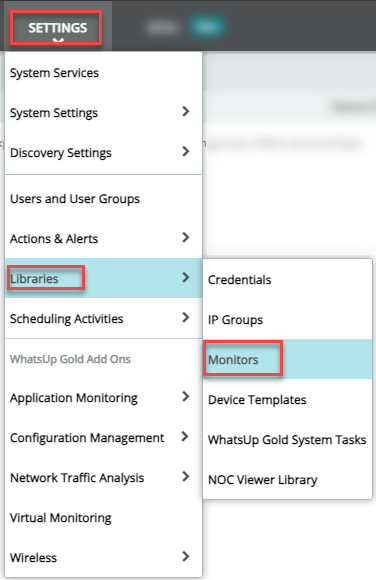Screen dimensions: 376x580
Task: Open the Wireless menu item
Action: point(103,558)
